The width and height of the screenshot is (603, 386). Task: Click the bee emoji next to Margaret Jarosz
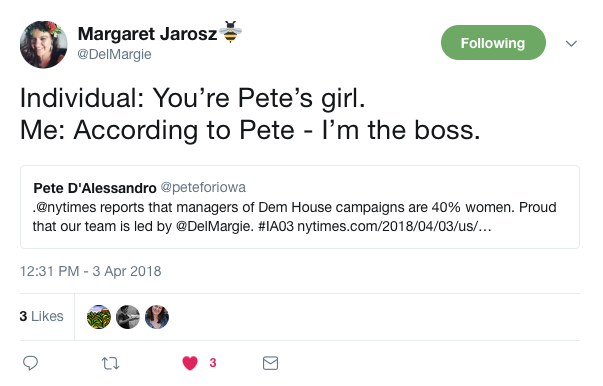tap(230, 32)
